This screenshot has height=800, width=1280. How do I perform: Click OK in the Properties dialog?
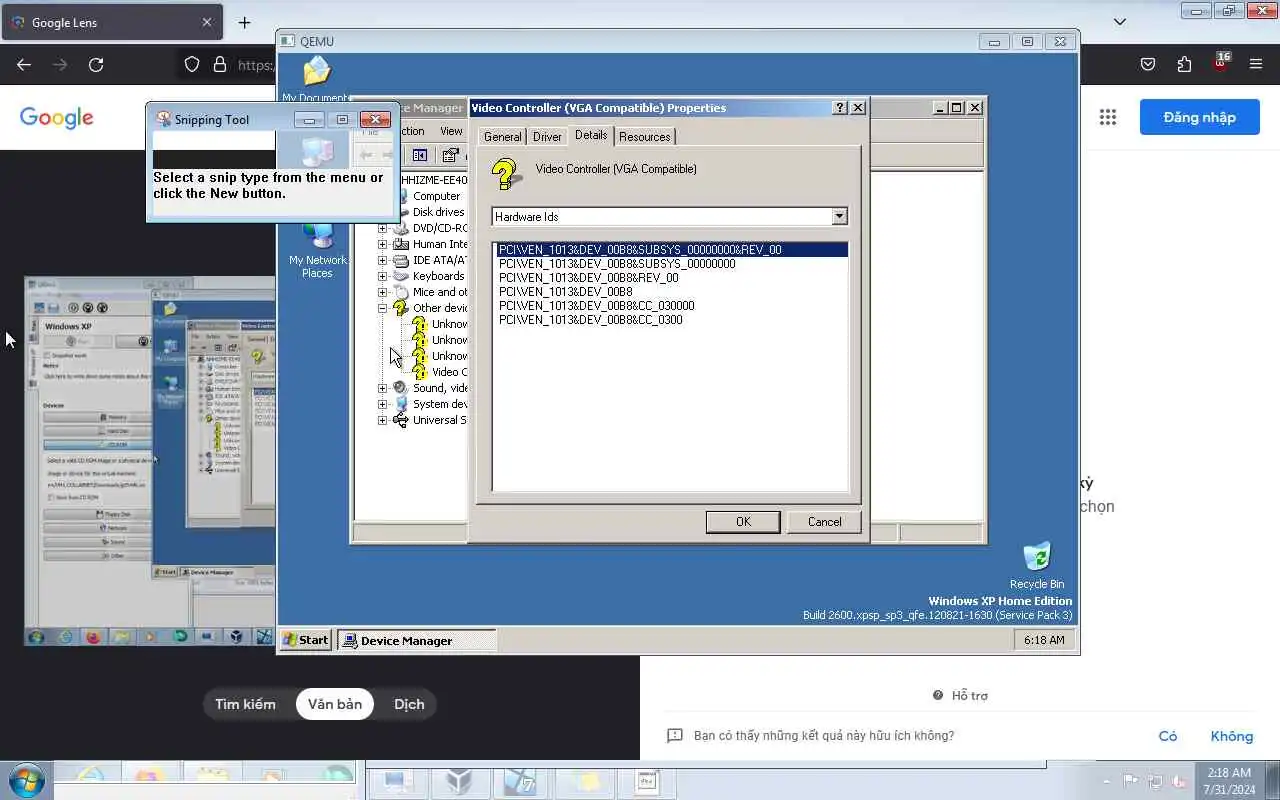click(743, 522)
